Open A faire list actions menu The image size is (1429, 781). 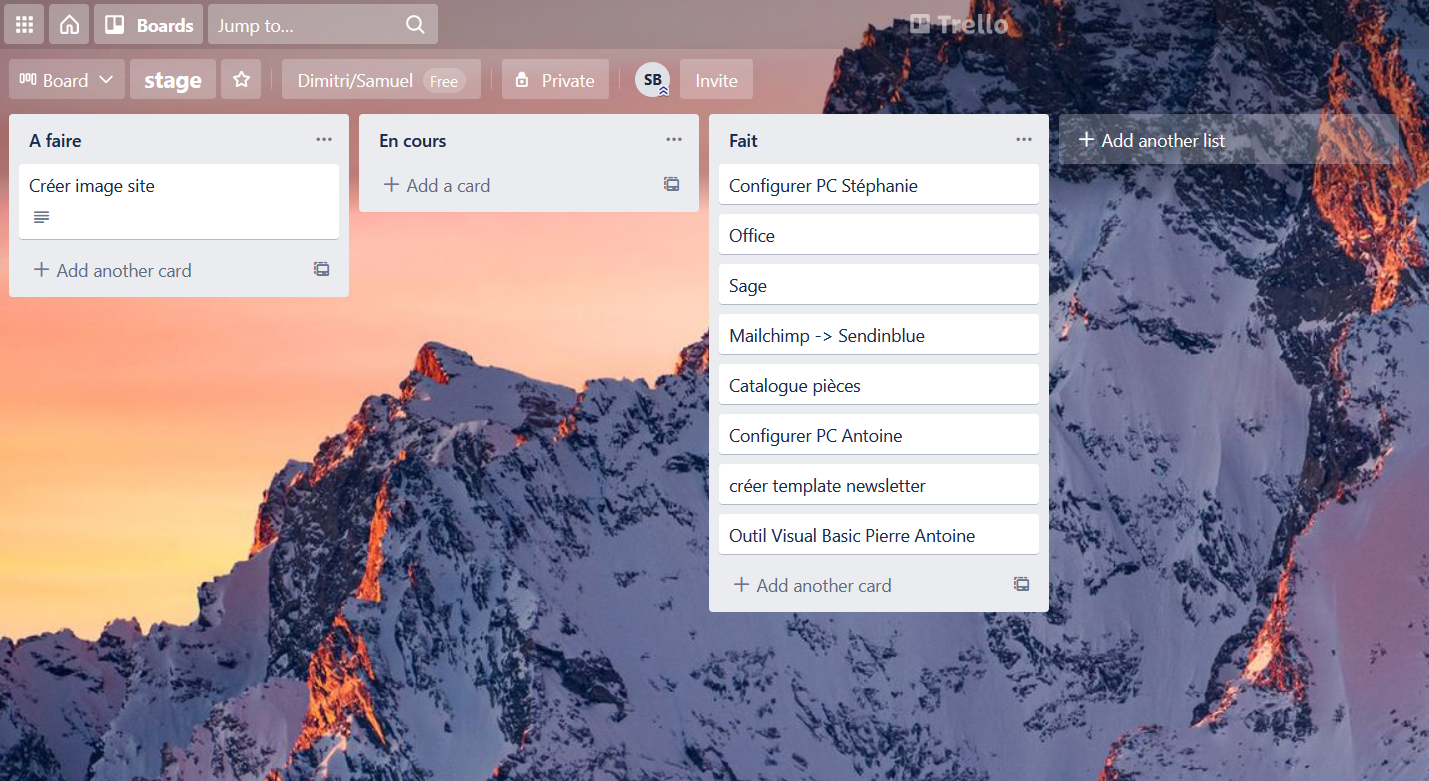(x=324, y=140)
